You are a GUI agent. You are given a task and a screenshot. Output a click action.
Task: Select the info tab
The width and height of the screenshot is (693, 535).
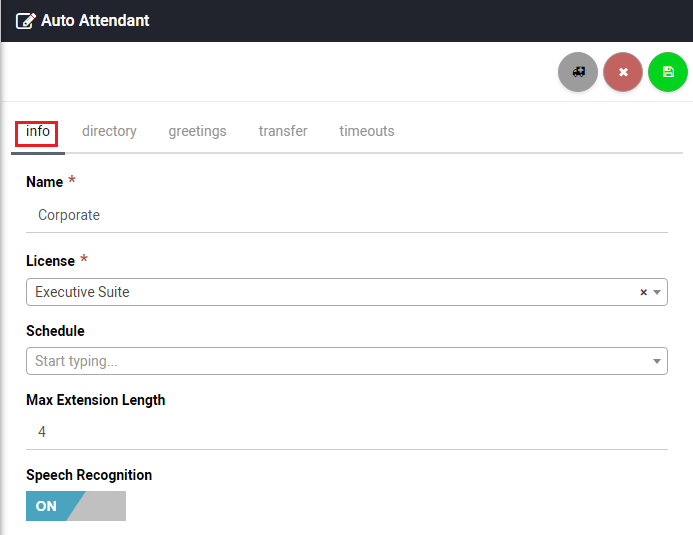tap(38, 131)
